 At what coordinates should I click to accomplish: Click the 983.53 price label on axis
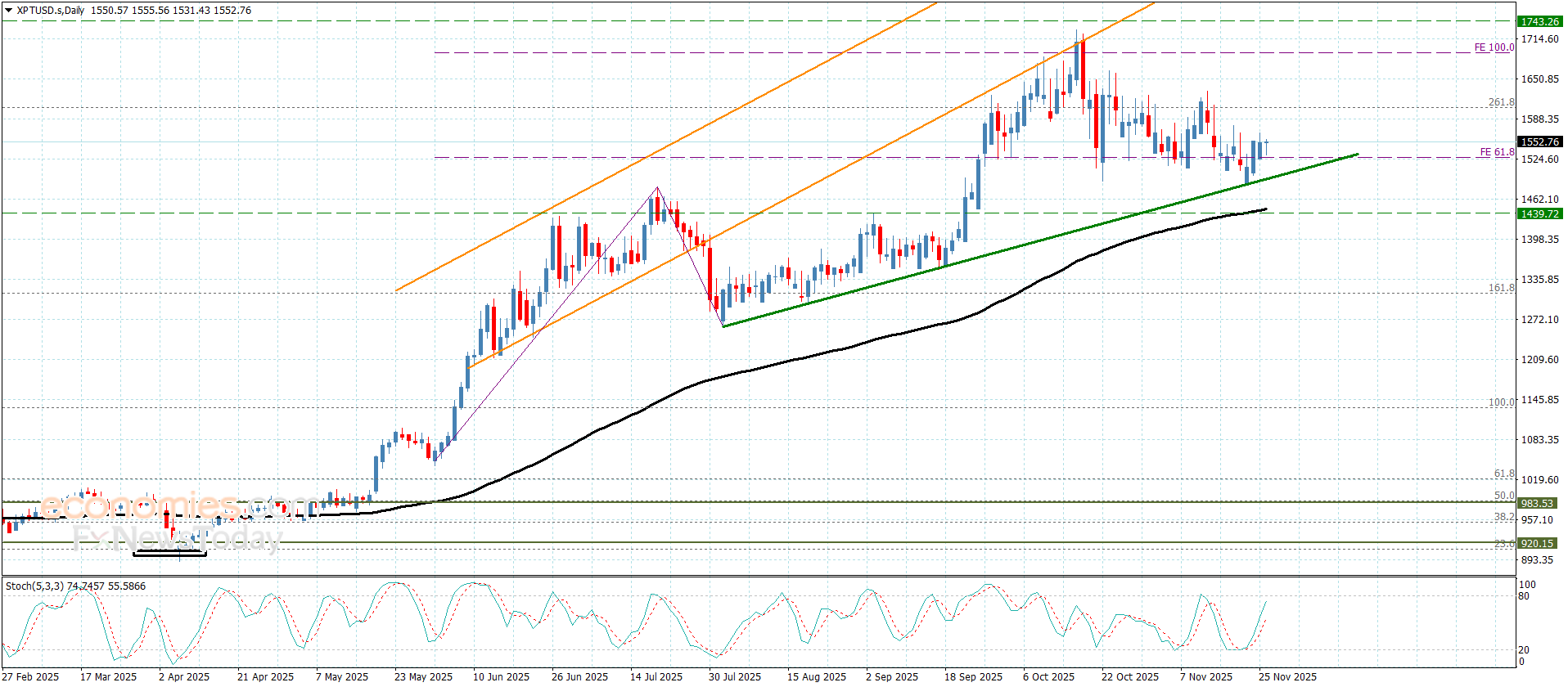pos(1537,504)
